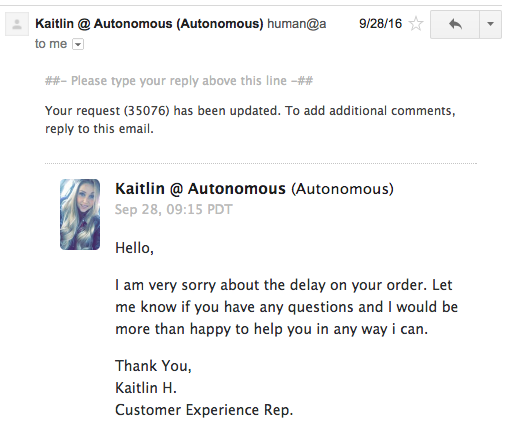Open the More options dropdown beside Reply
The image size is (510, 435).
(490, 24)
